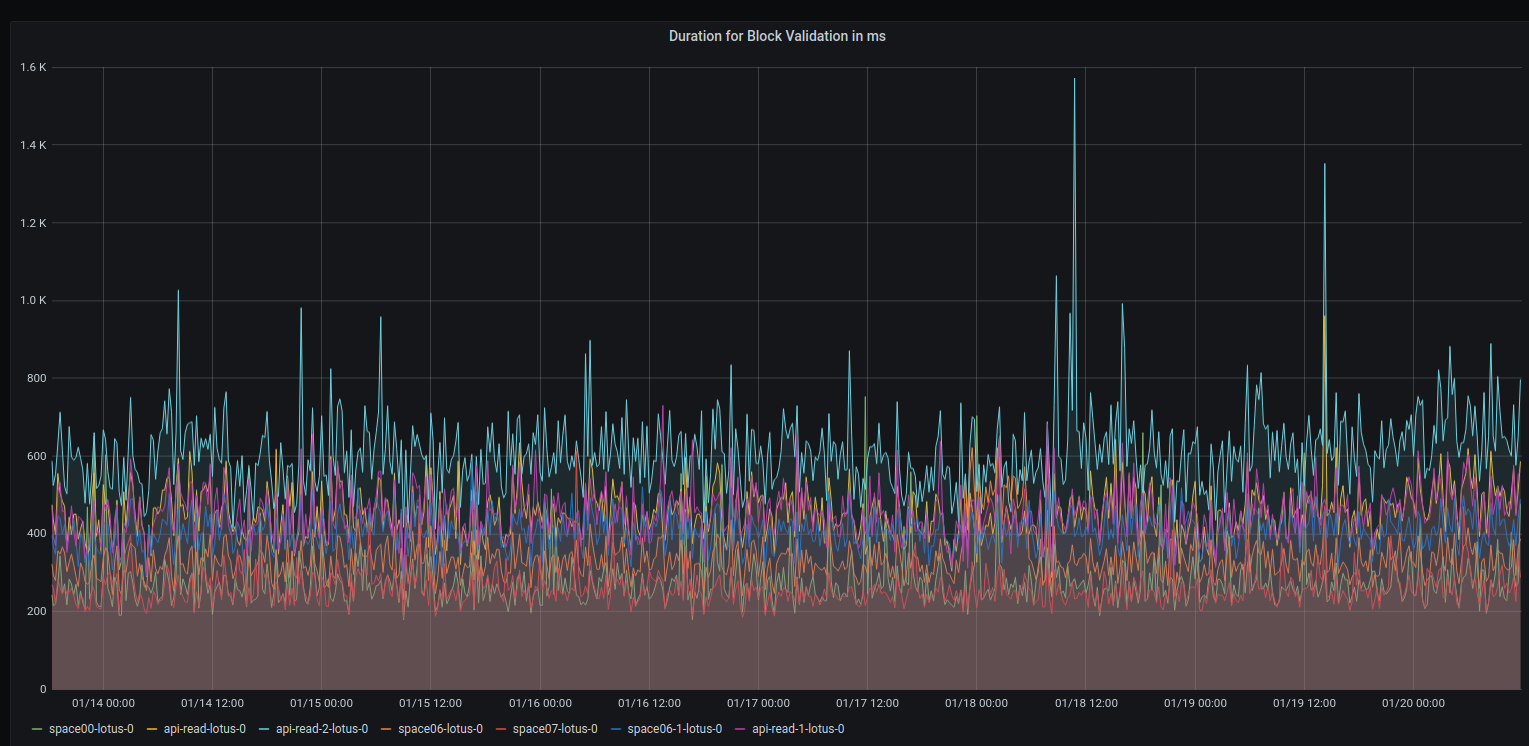Click the api-read-1-lotus-0 legend label
The height and width of the screenshot is (746, 1529).
797,729
